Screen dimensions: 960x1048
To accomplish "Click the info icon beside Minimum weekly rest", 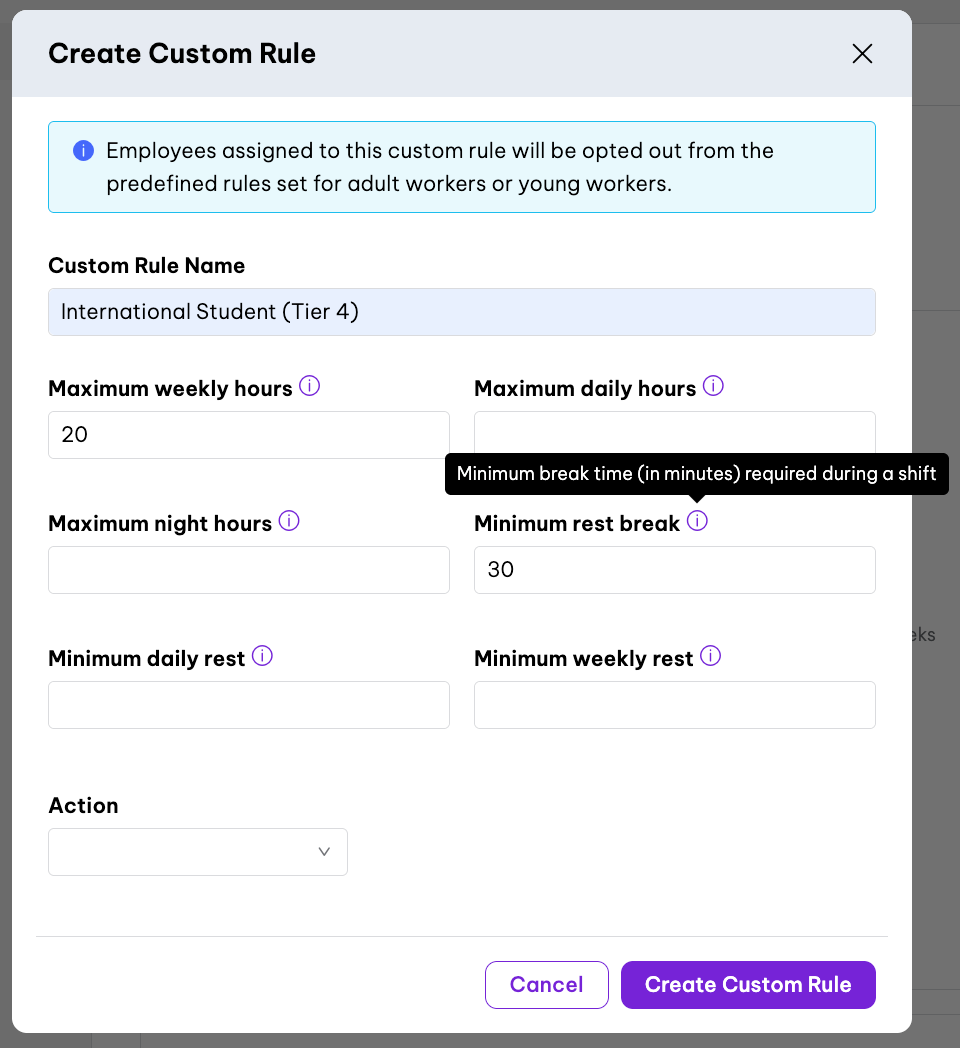I will (711, 656).
